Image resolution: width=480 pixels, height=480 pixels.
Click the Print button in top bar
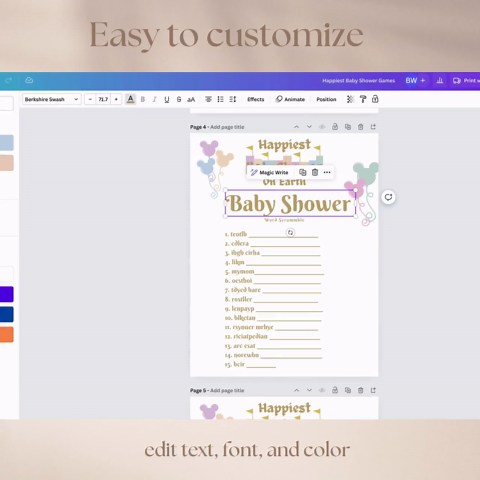[466, 80]
